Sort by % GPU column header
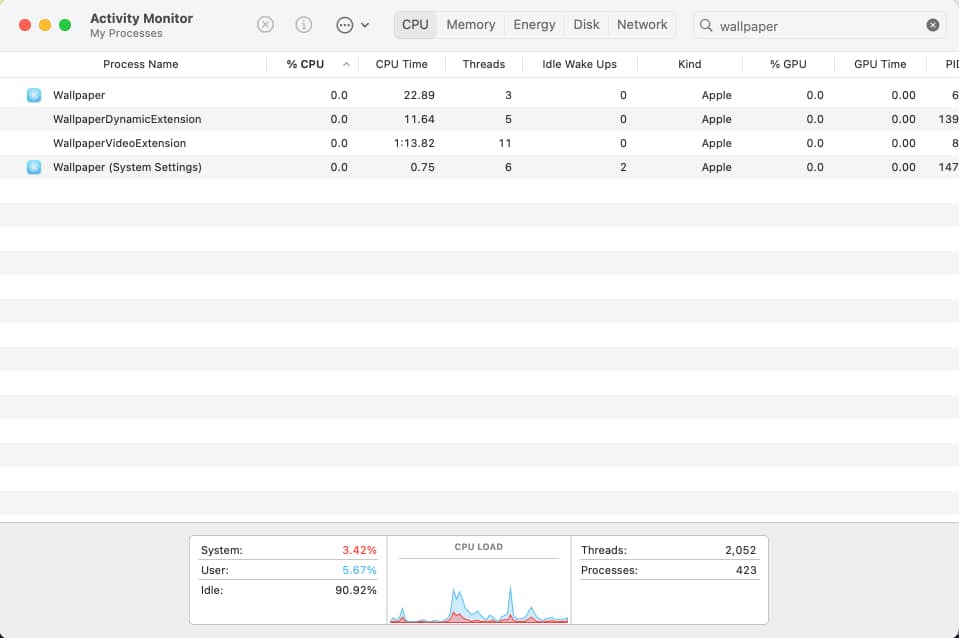The image size is (959, 638). 788,64
